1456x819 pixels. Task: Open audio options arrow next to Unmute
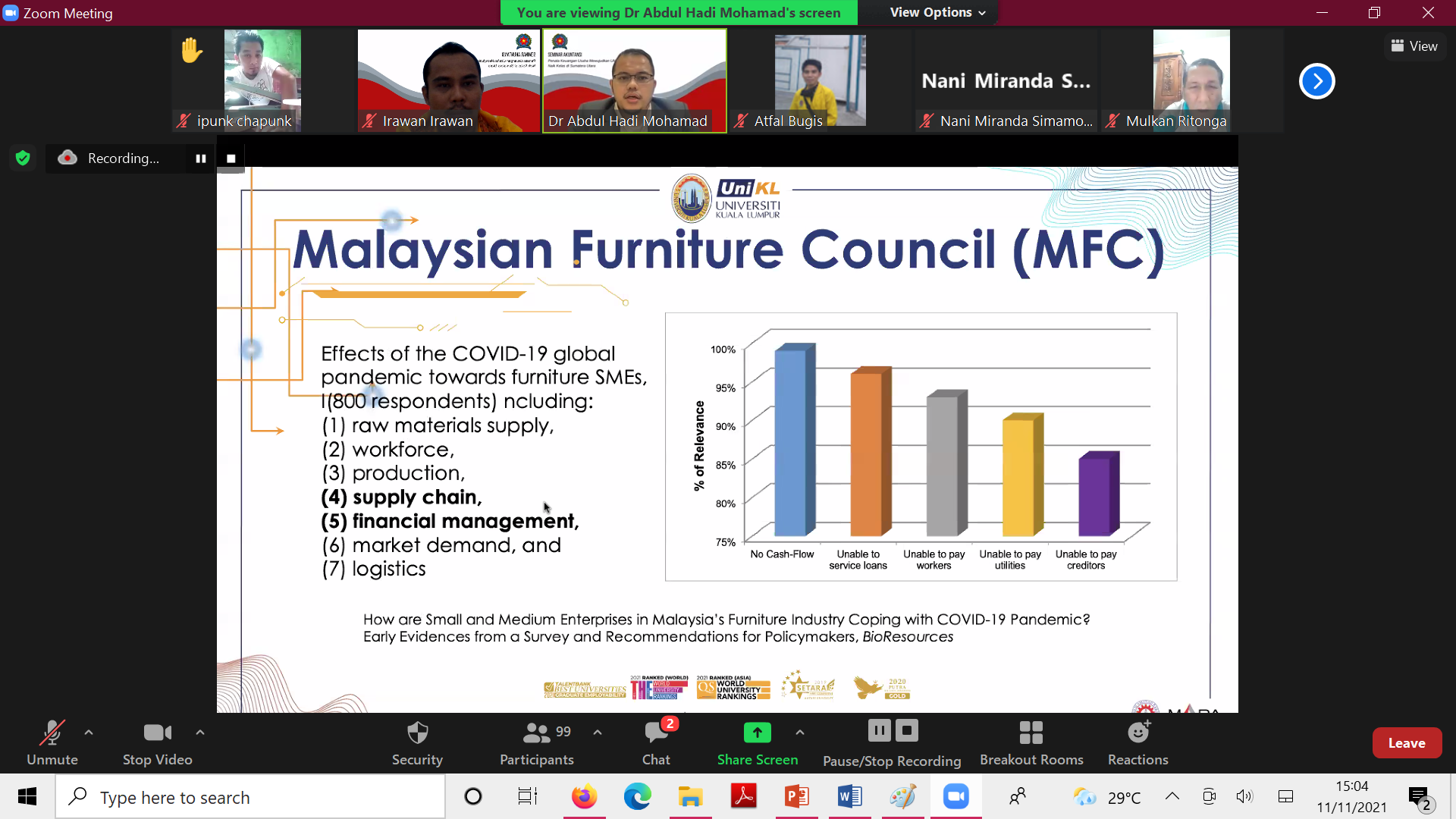89,733
